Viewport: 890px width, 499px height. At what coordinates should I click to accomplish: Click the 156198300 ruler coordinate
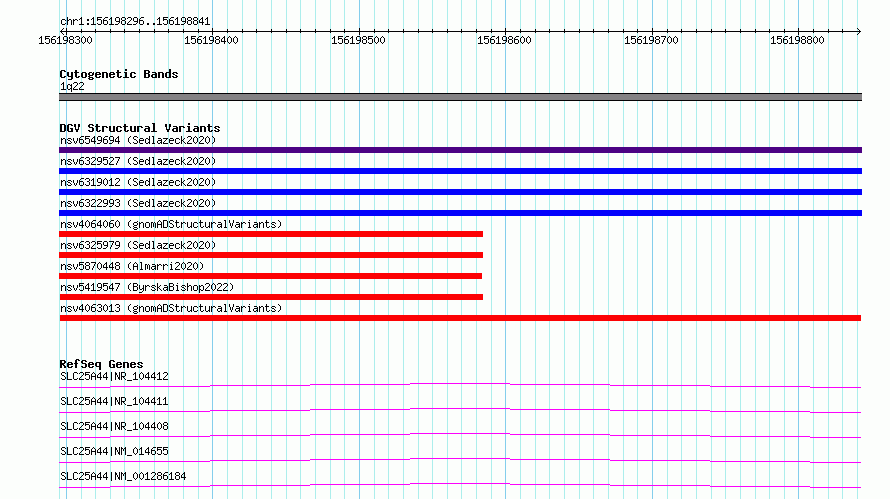coord(65,40)
